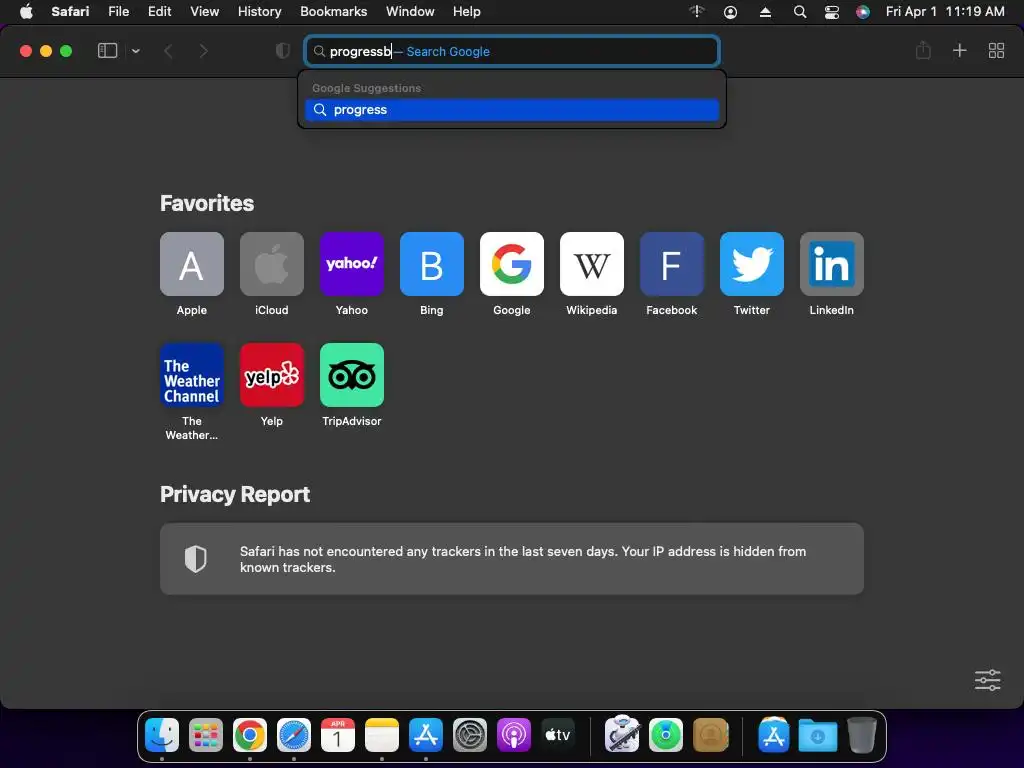
Task: Click the eject icon in menu bar
Action: click(765, 12)
